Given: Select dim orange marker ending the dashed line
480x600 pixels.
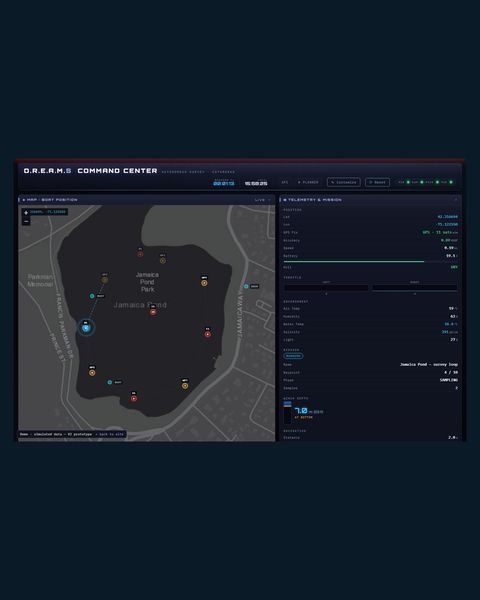Looking at the screenshot, I should click(x=104, y=280).
